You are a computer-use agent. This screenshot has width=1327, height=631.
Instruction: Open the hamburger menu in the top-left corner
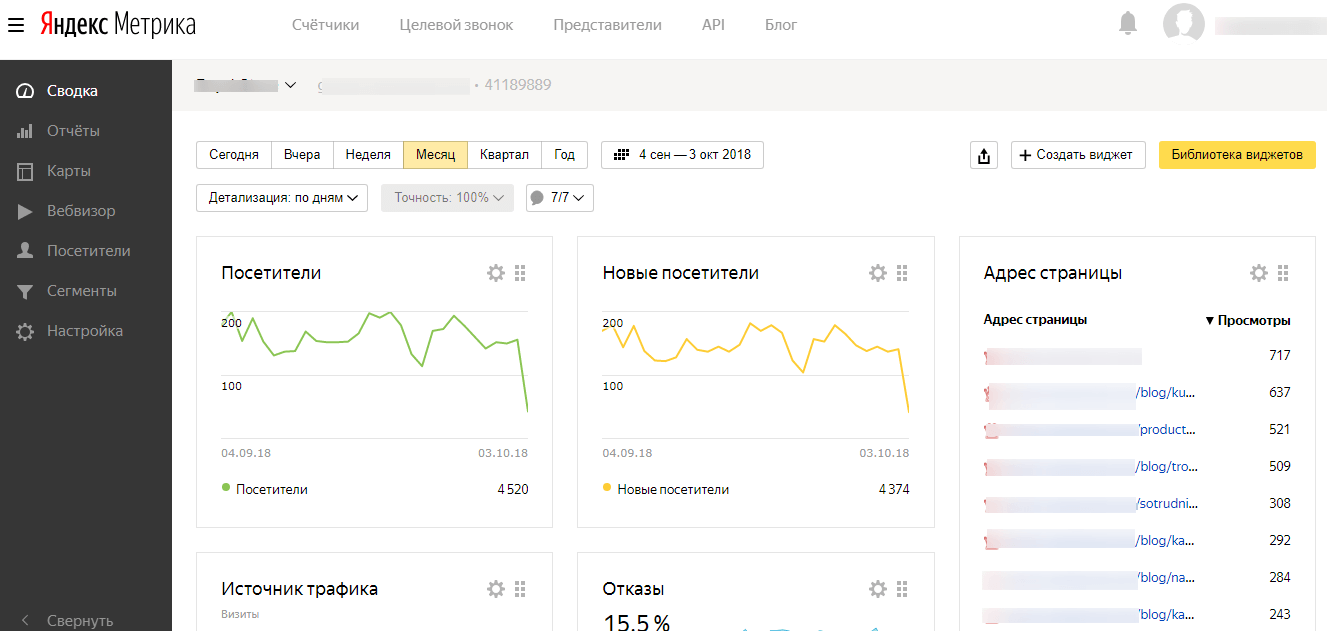15,25
